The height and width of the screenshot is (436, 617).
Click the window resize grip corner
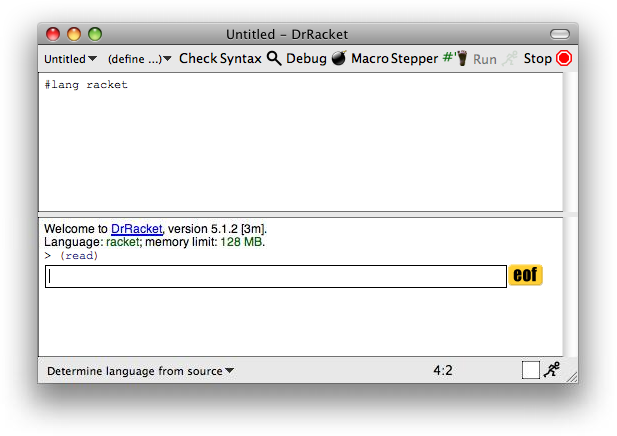point(572,377)
